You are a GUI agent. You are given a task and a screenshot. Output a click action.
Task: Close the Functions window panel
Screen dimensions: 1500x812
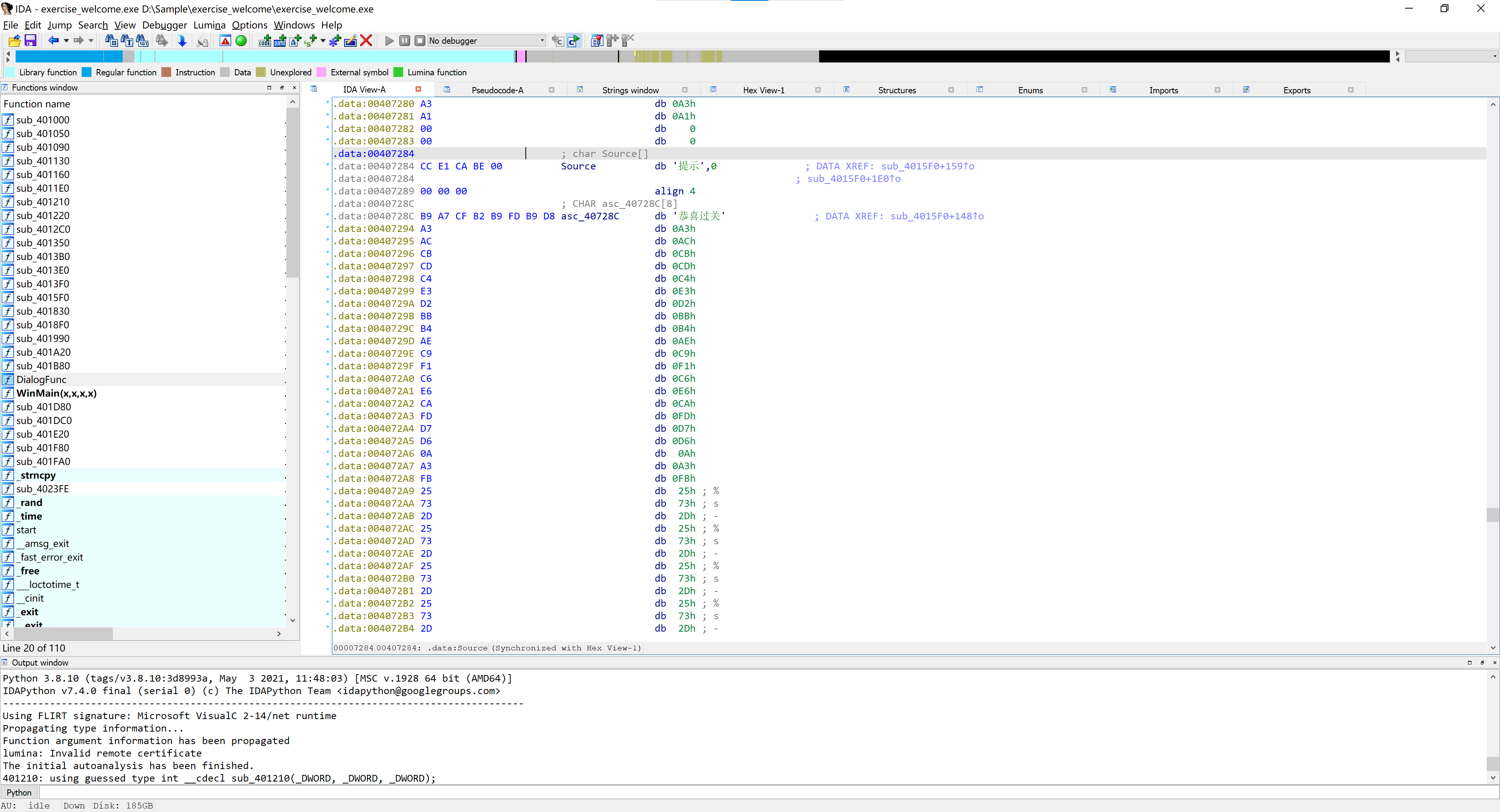(x=295, y=88)
